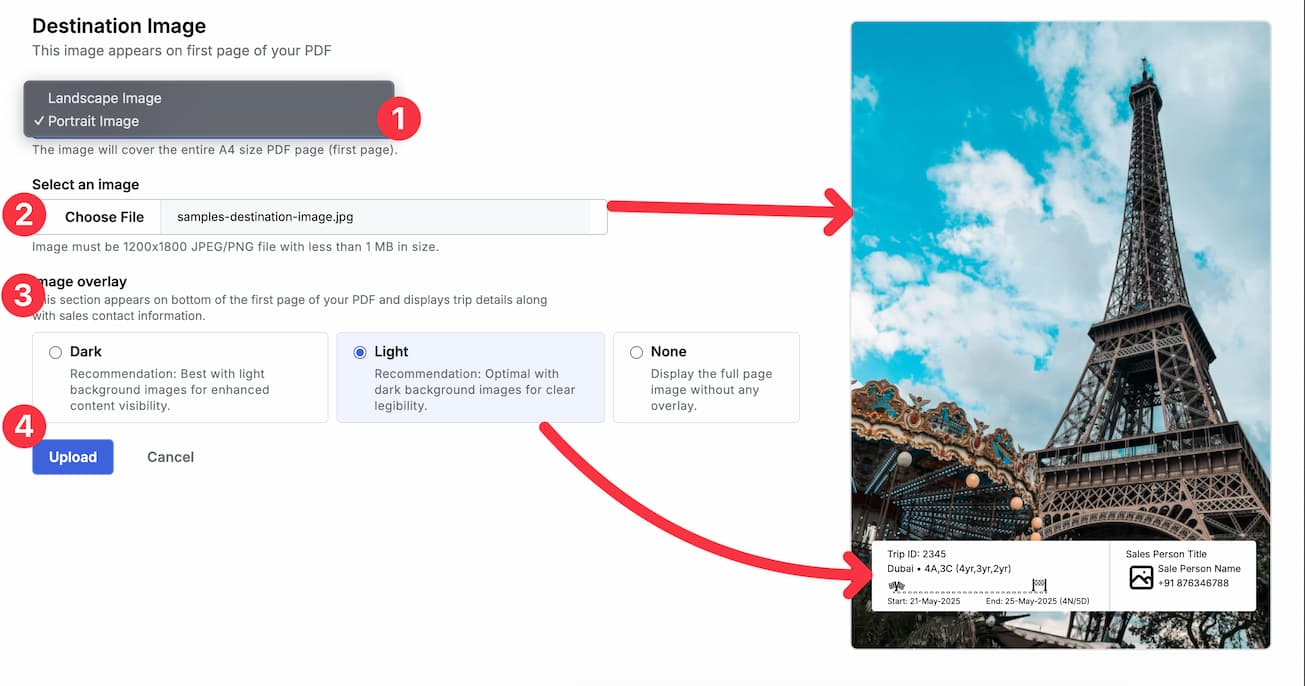This screenshot has width=1305, height=686.
Task: Click the image placeholder icon next to Sale Person Name
Action: (1141, 575)
